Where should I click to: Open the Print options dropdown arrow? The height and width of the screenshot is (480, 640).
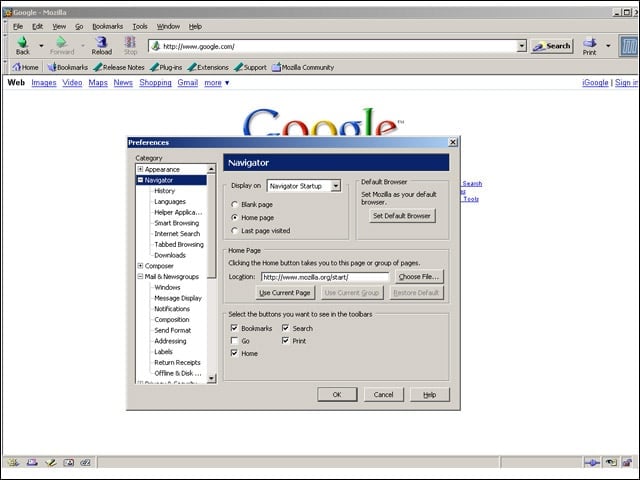click(608, 46)
